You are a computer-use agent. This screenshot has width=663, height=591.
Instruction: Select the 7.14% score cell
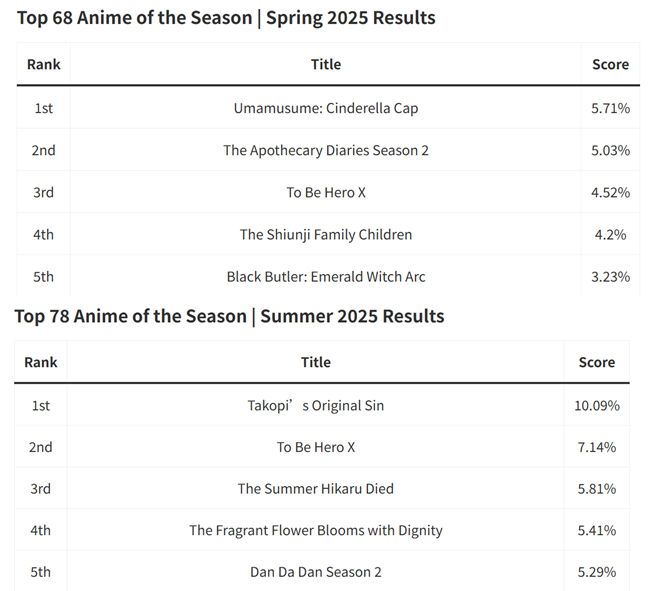point(597,447)
